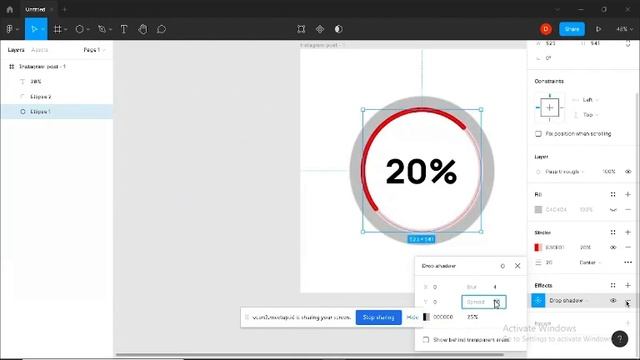The height and width of the screenshot is (360, 640).
Task: Add a new stroke with plus icon
Action: pos(628,232)
